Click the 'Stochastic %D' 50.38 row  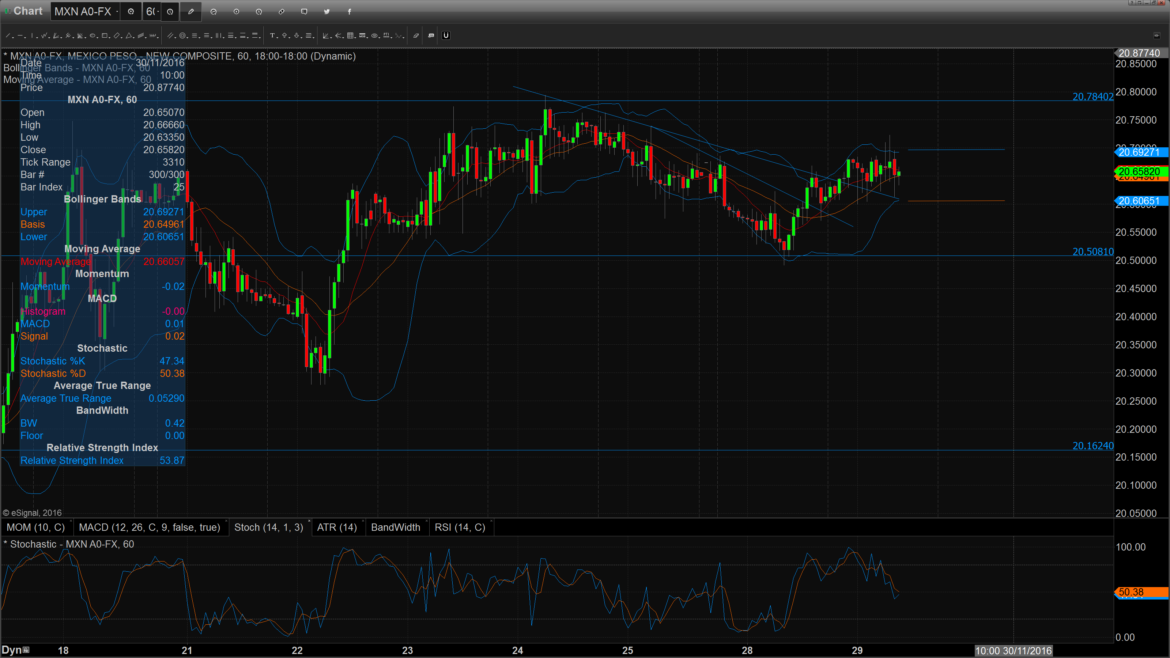click(102, 374)
